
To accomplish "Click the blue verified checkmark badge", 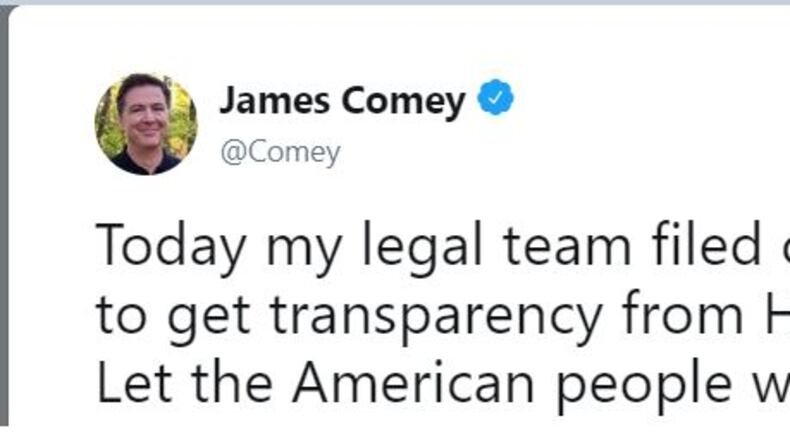I will (x=495, y=97).
